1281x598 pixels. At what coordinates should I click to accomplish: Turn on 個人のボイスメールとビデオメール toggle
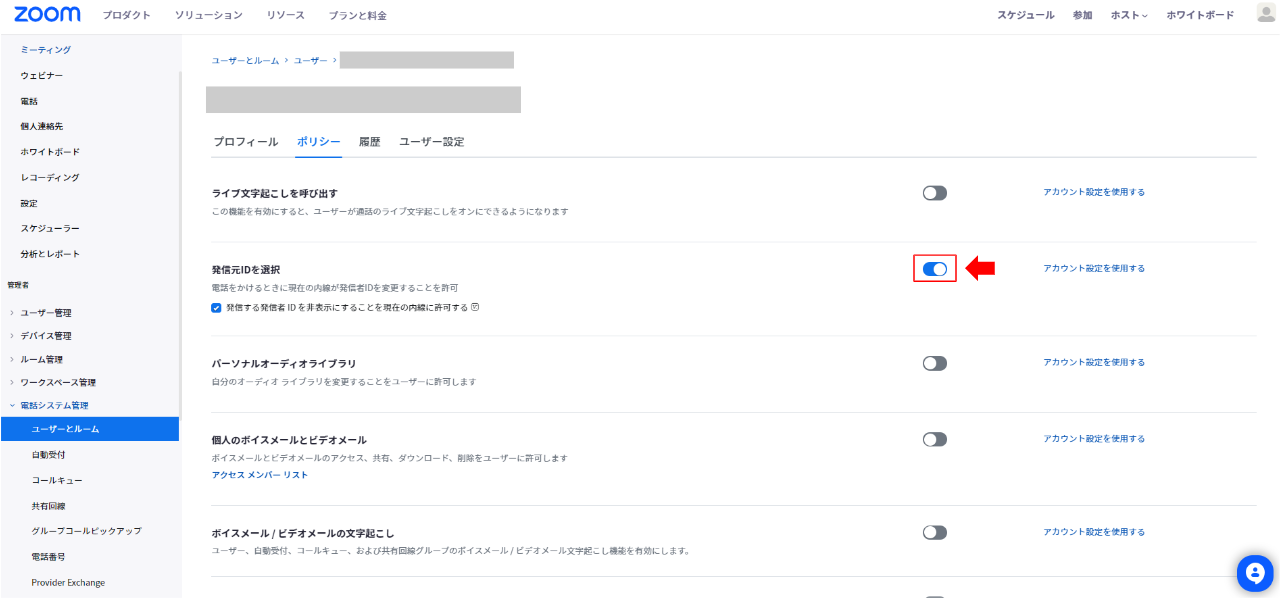click(934, 440)
